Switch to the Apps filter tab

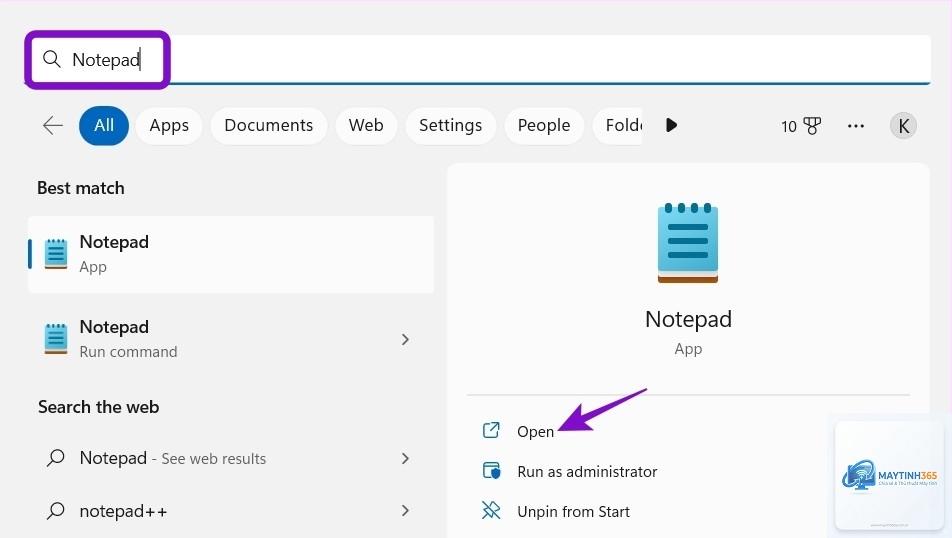click(169, 126)
